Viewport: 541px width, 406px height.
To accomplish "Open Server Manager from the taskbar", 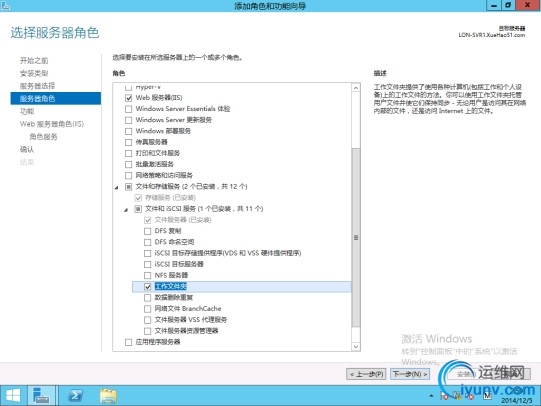I will [41, 396].
